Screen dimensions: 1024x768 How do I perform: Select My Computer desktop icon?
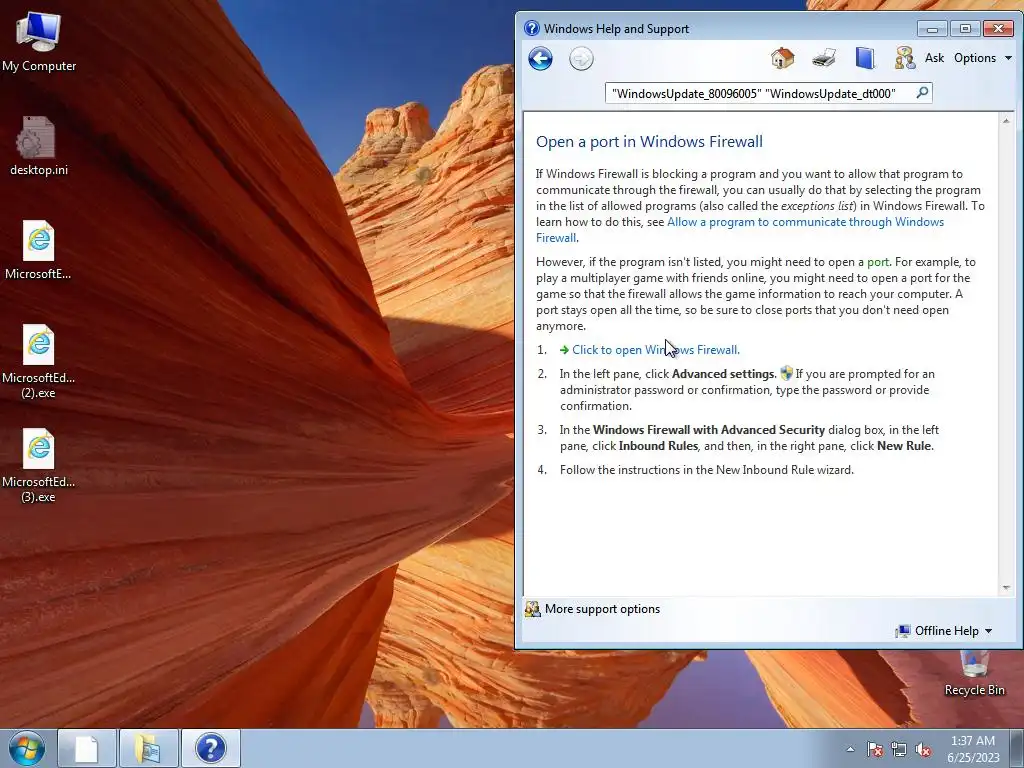click(x=39, y=42)
